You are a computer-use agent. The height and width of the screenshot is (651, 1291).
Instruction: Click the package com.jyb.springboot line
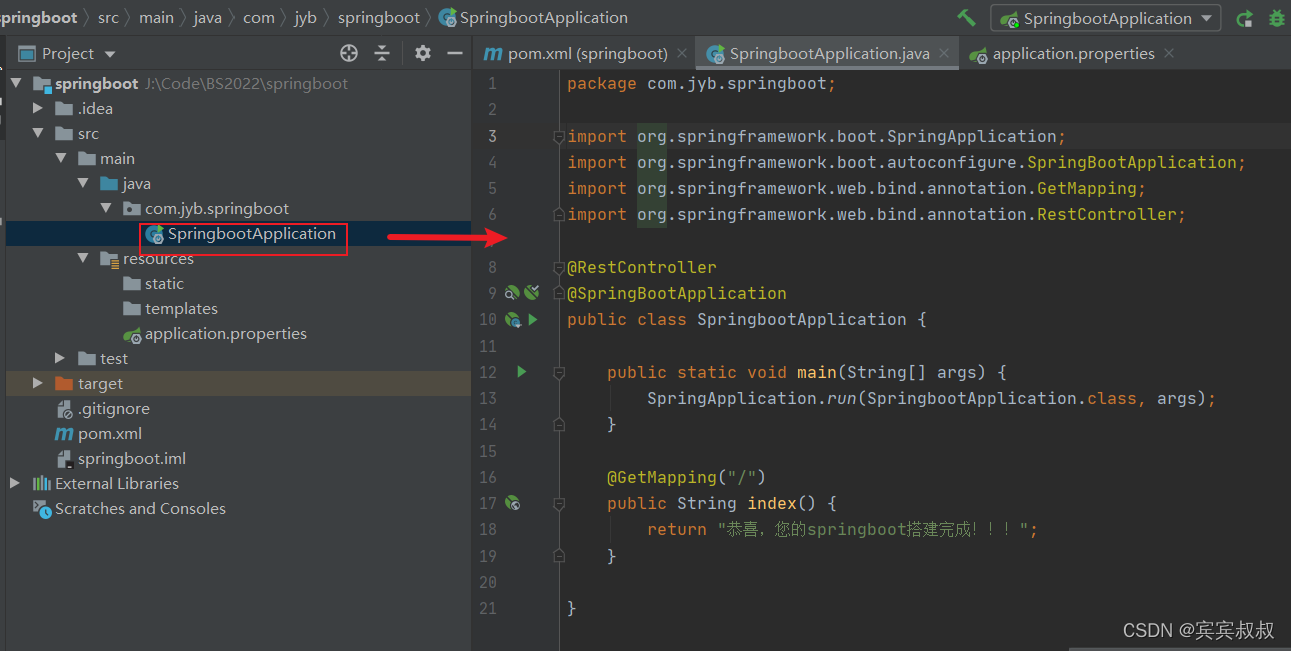pyautogui.click(x=701, y=84)
